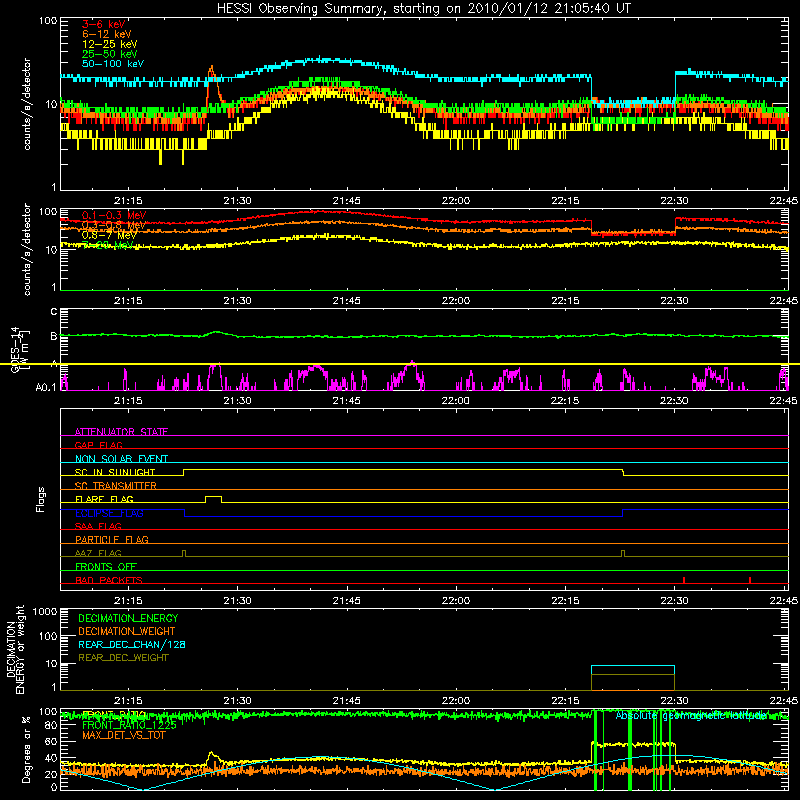The width and height of the screenshot is (800, 800).
Task: Select the MAX_DET_VS_TOT legend label
Action: pos(123,735)
